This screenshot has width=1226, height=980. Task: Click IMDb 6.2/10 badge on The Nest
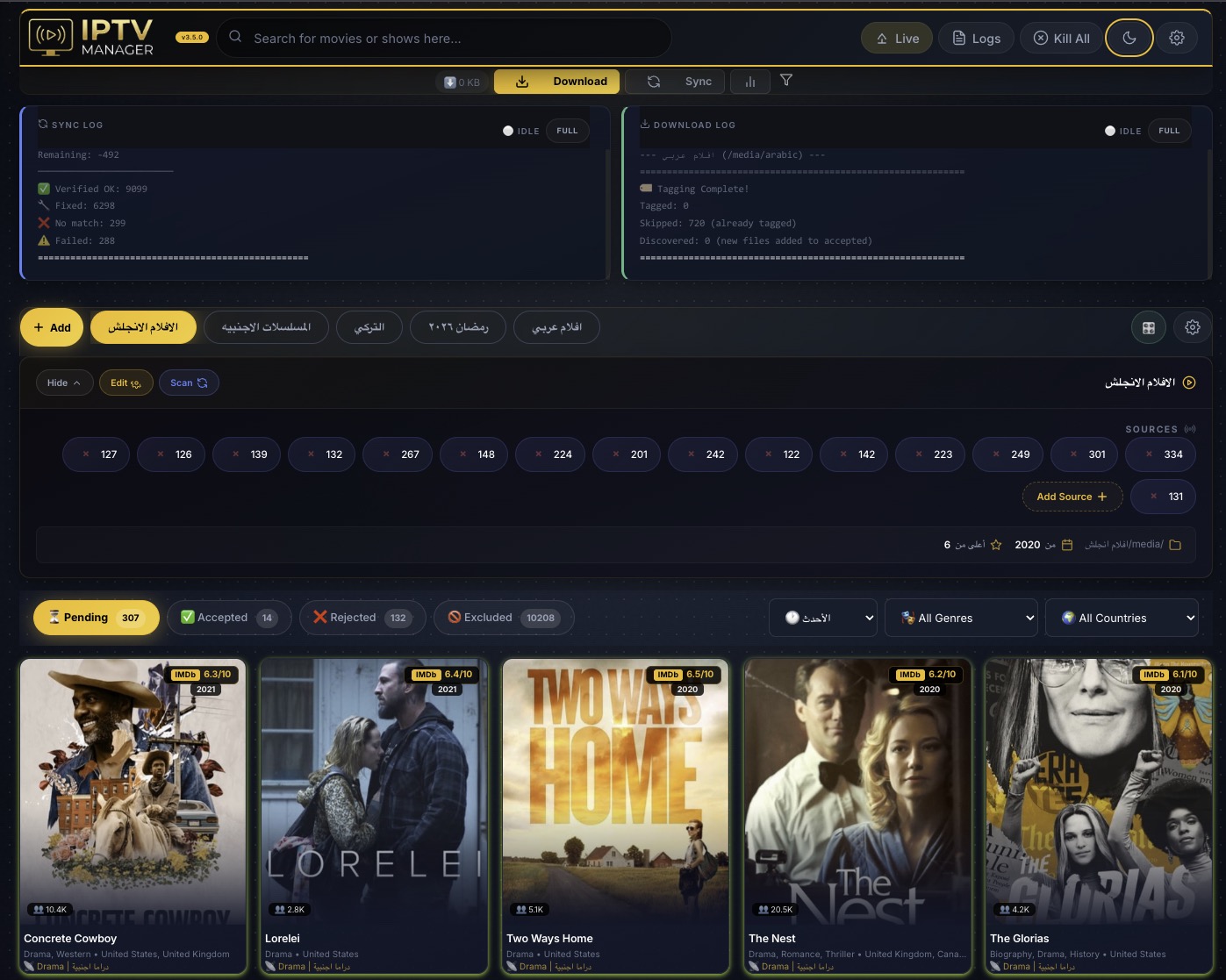click(x=926, y=675)
